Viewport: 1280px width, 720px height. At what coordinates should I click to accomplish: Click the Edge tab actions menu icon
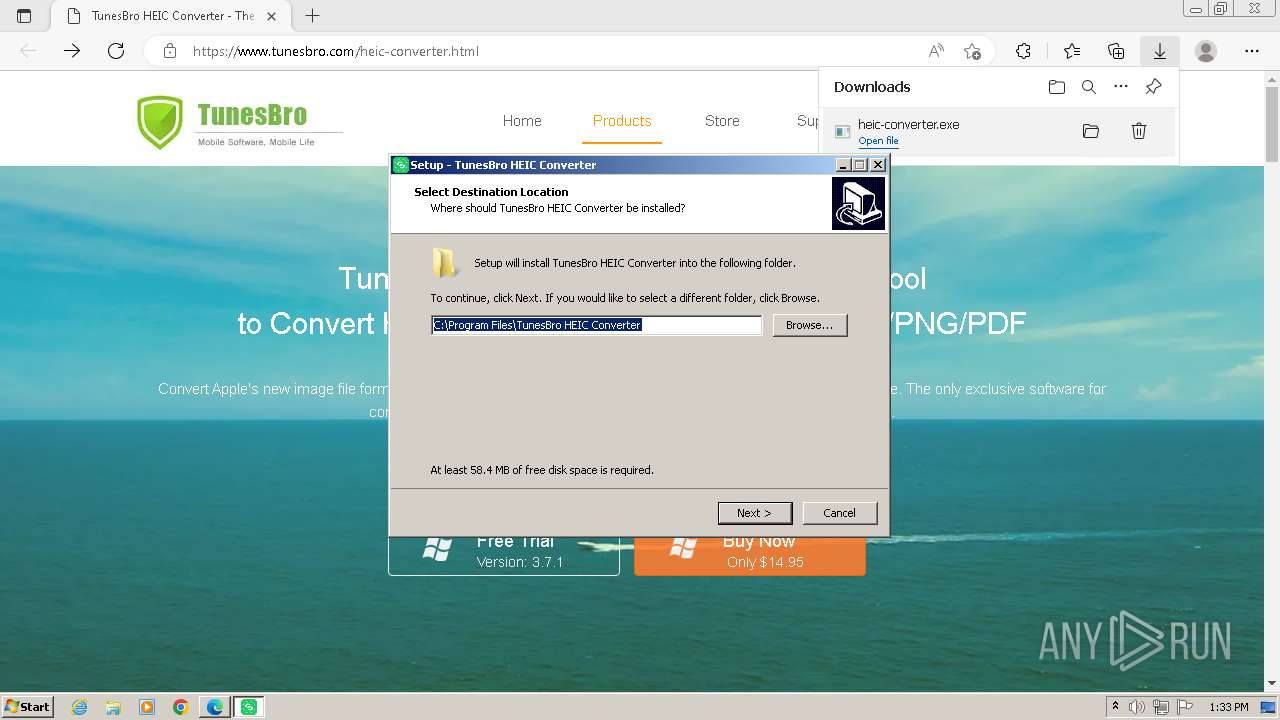click(24, 16)
